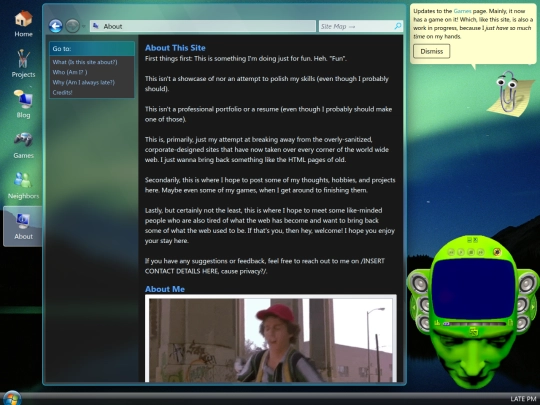Click the equalizer icon left of seek bar

[437, 323]
